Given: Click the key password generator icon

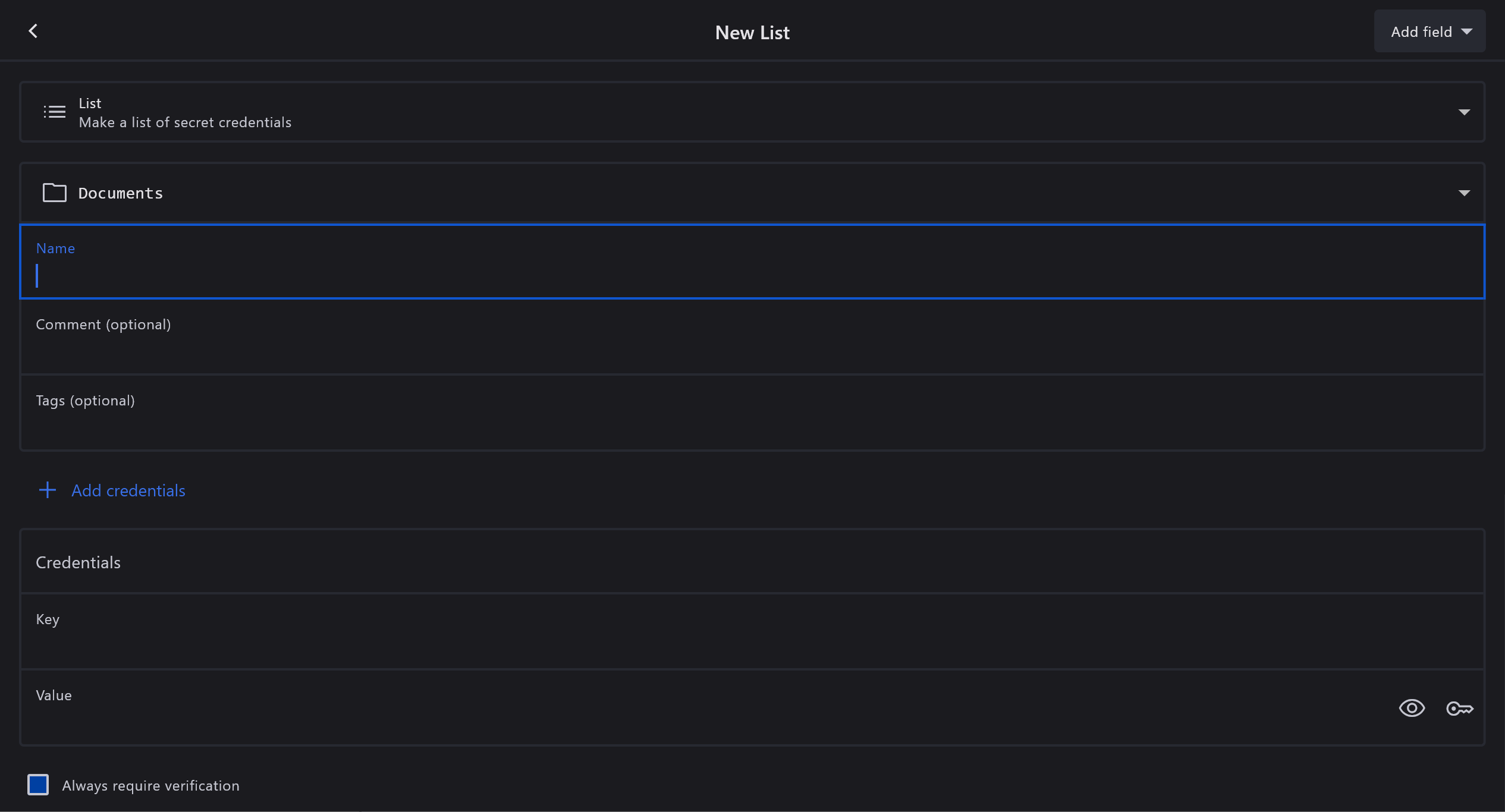Looking at the screenshot, I should pos(1459,709).
